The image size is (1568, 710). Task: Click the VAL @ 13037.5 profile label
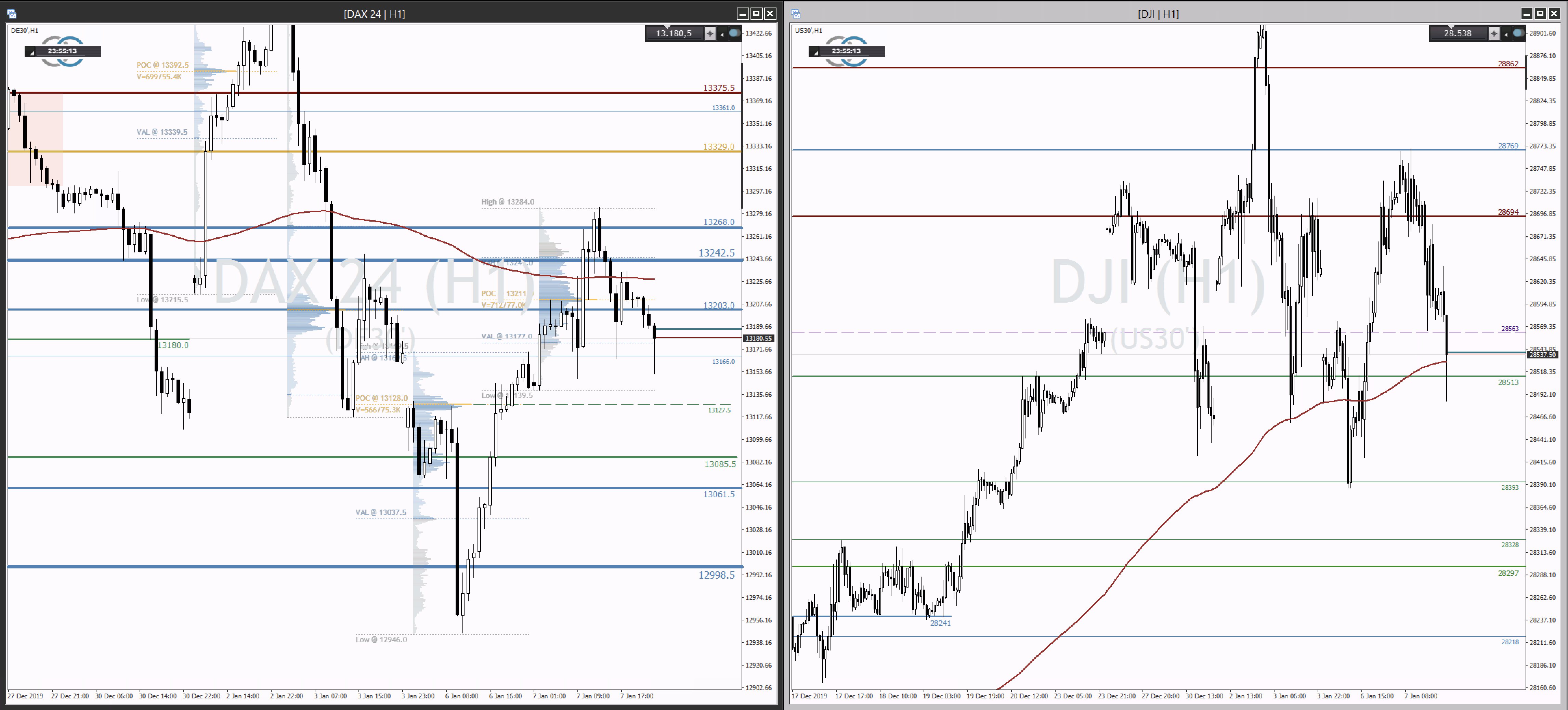click(x=380, y=512)
